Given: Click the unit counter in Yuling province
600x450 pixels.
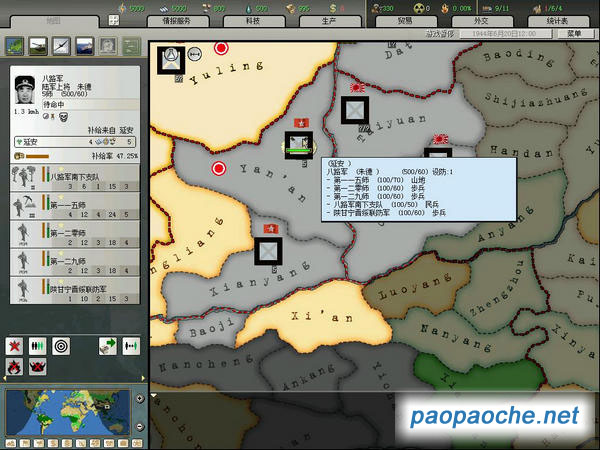Looking at the screenshot, I should pyautogui.click(x=171, y=60).
